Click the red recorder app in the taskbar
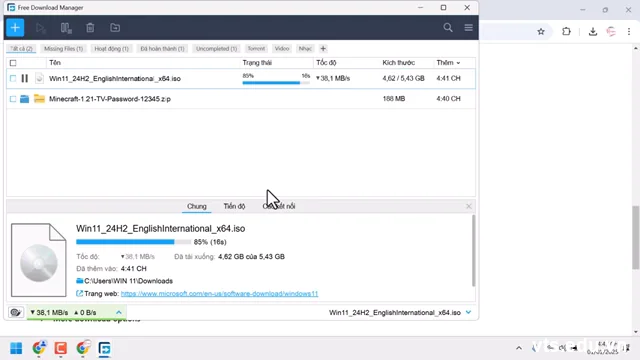The height and width of the screenshot is (360, 640). pyautogui.click(x=61, y=348)
